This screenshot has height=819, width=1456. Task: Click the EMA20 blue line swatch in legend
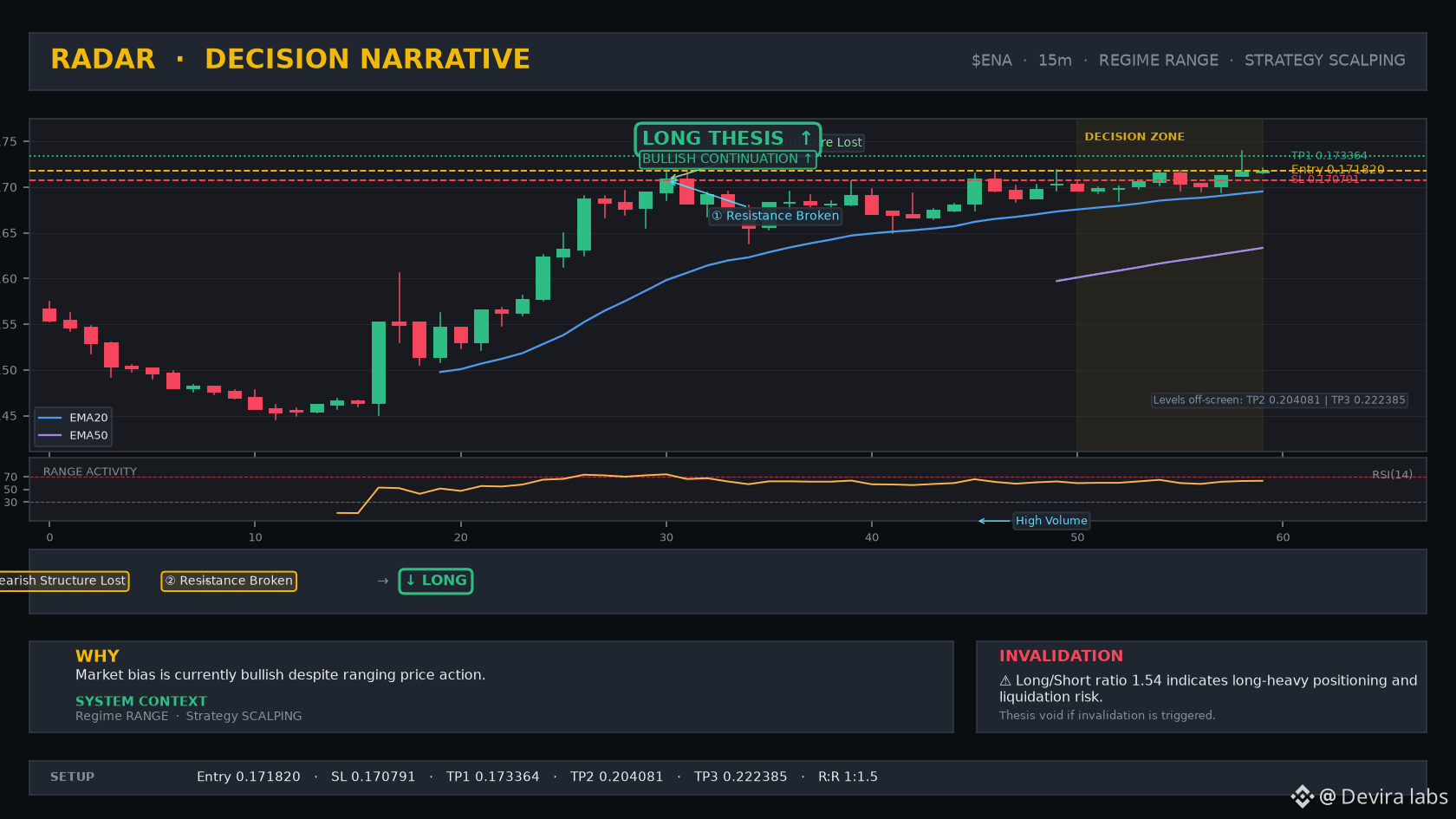(50, 418)
